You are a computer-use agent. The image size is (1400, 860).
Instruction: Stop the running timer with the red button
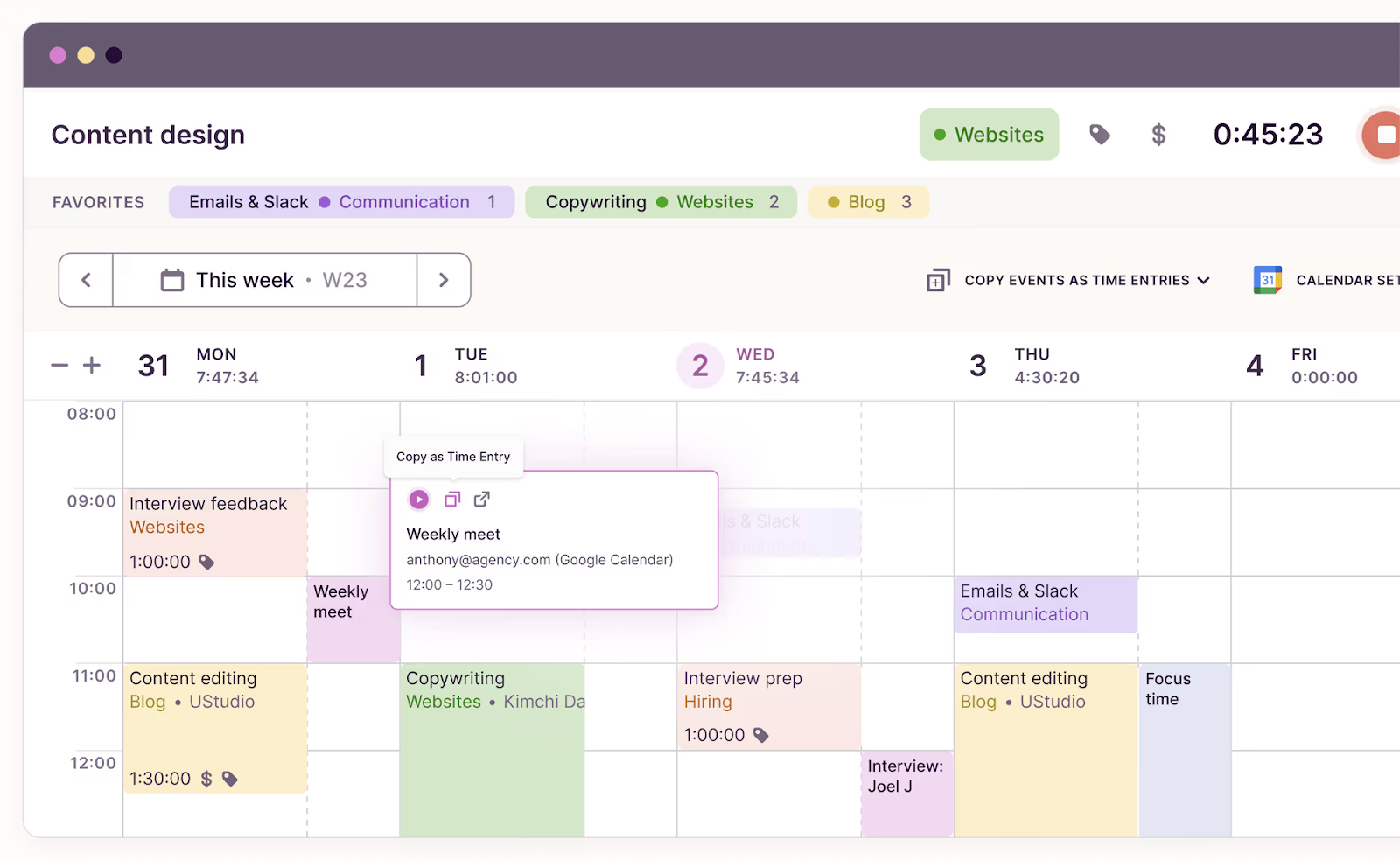click(x=1383, y=135)
